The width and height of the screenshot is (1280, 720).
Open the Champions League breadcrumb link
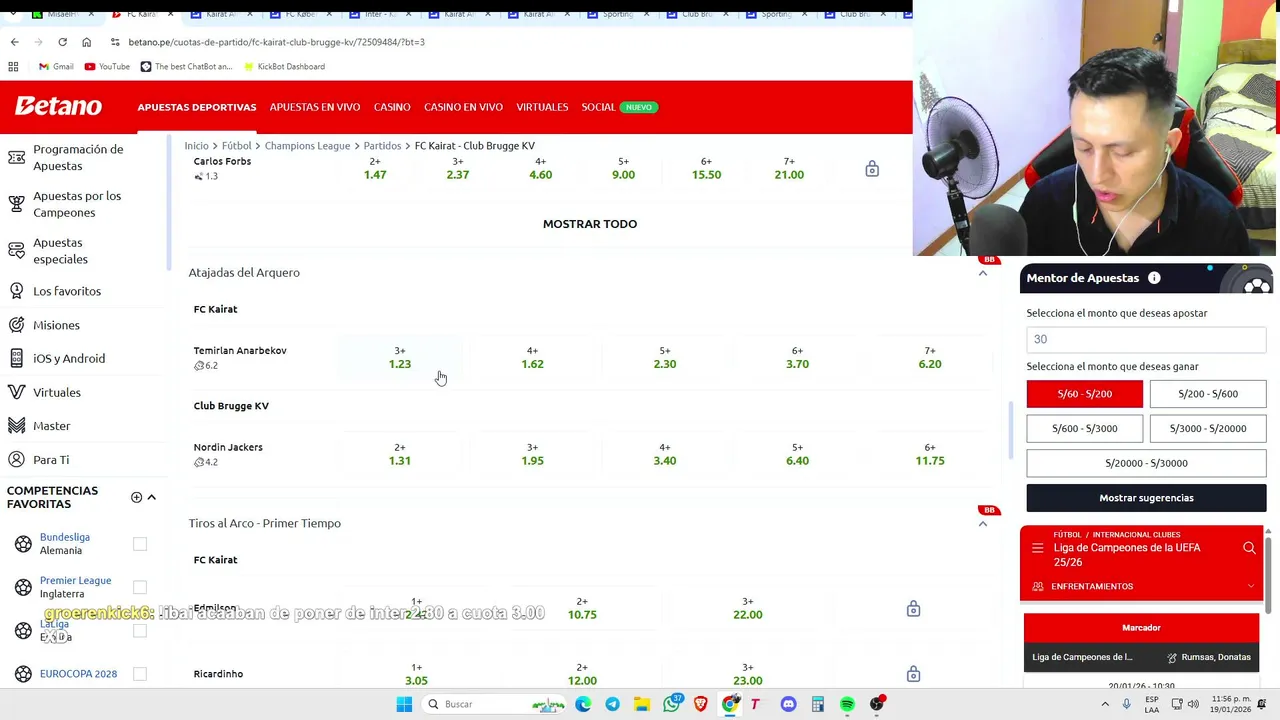pyautogui.click(x=307, y=146)
